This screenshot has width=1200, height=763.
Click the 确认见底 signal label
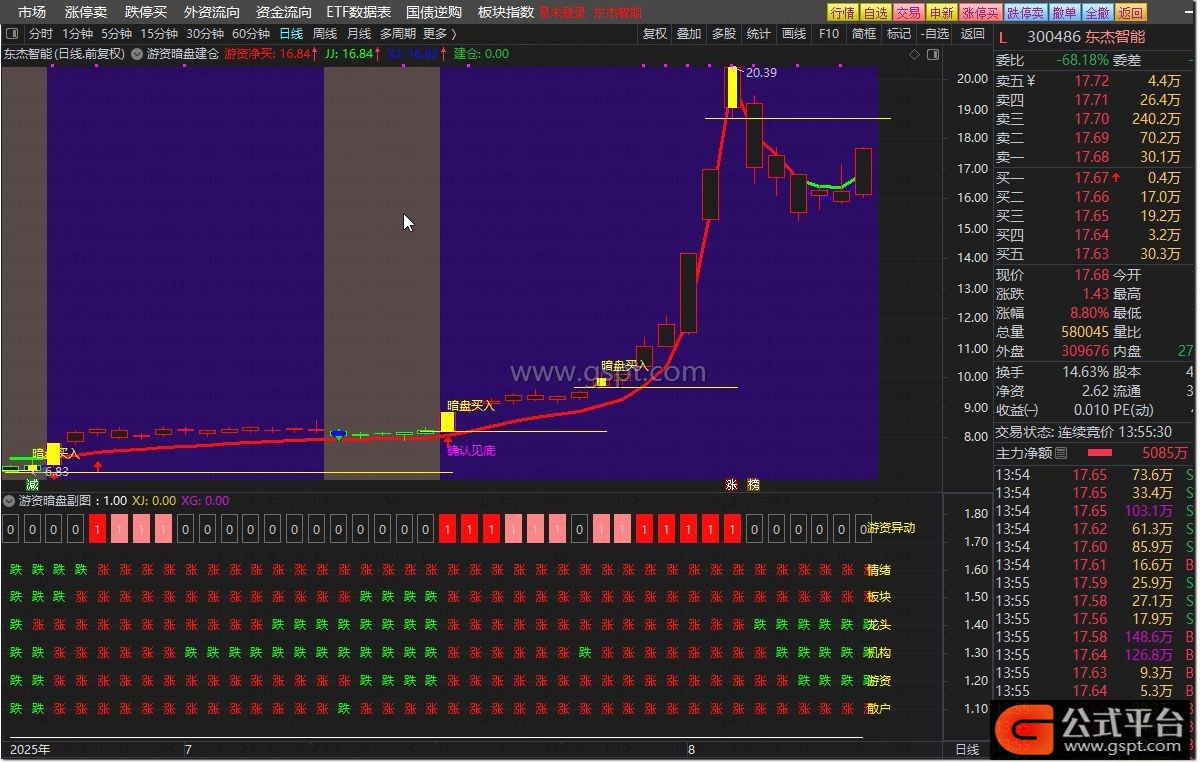[471, 451]
